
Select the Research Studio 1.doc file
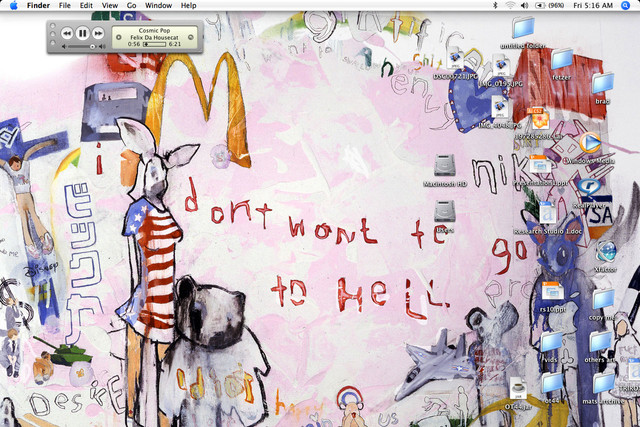tap(547, 213)
